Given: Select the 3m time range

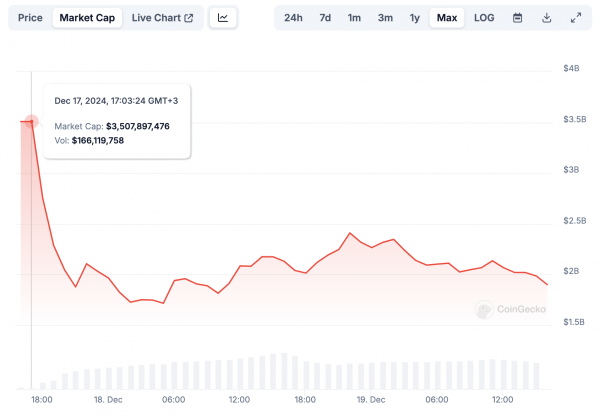Looking at the screenshot, I should point(385,18).
